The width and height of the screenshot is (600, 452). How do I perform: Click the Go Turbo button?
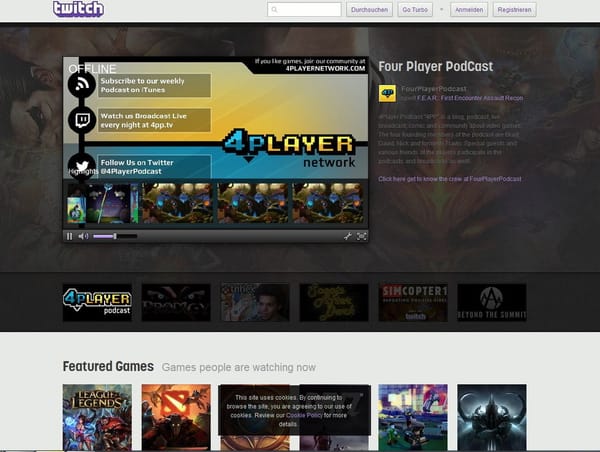pyautogui.click(x=415, y=10)
